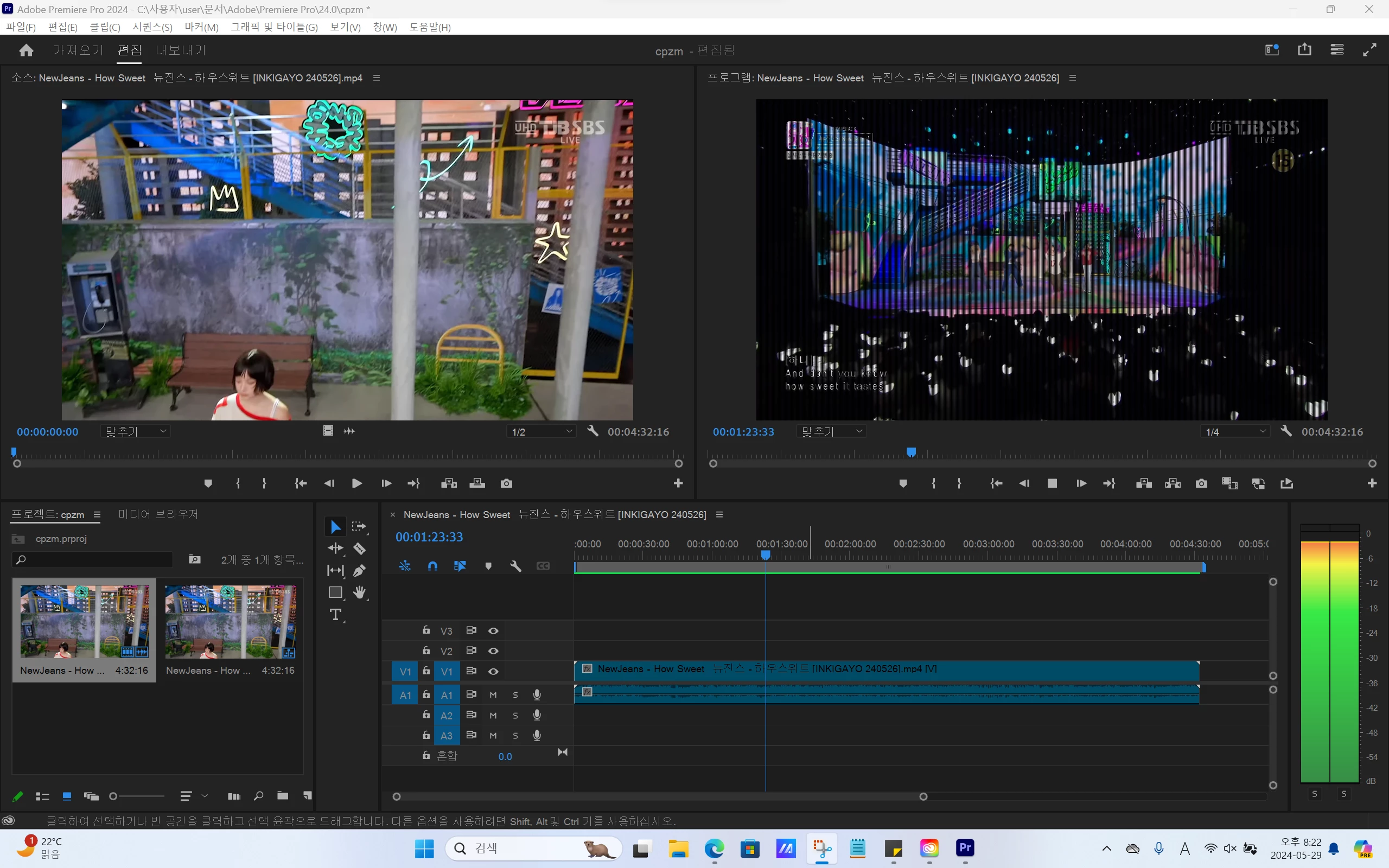Toggle timeline snapping magnet
The width and height of the screenshot is (1389, 868).
point(432,566)
